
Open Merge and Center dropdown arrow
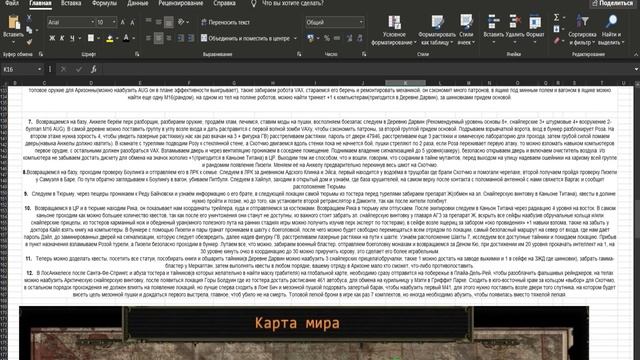(295, 38)
